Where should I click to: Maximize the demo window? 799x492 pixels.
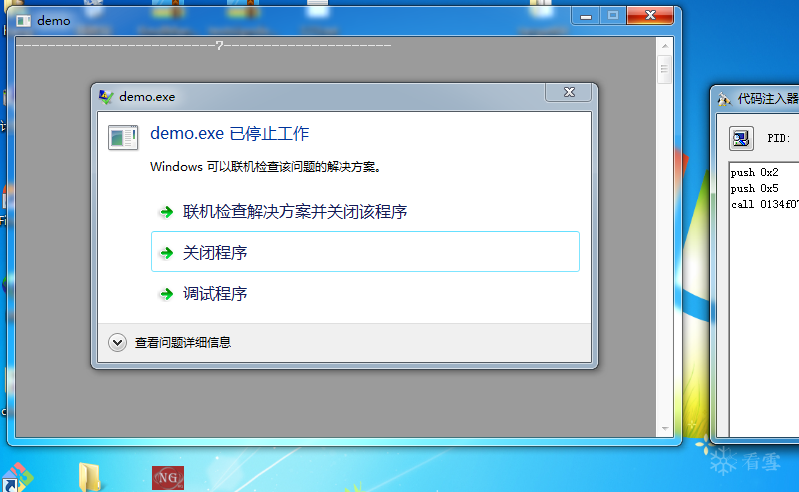[x=612, y=16]
